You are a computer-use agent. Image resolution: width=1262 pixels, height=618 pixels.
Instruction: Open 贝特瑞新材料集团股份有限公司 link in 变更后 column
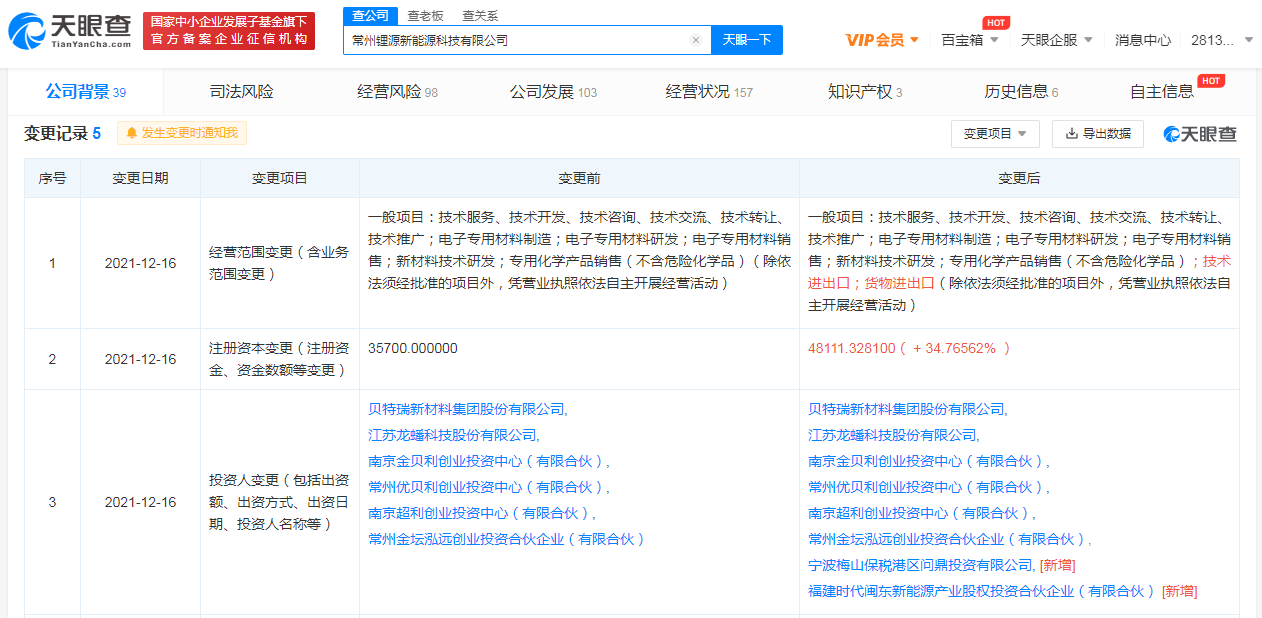(907, 409)
